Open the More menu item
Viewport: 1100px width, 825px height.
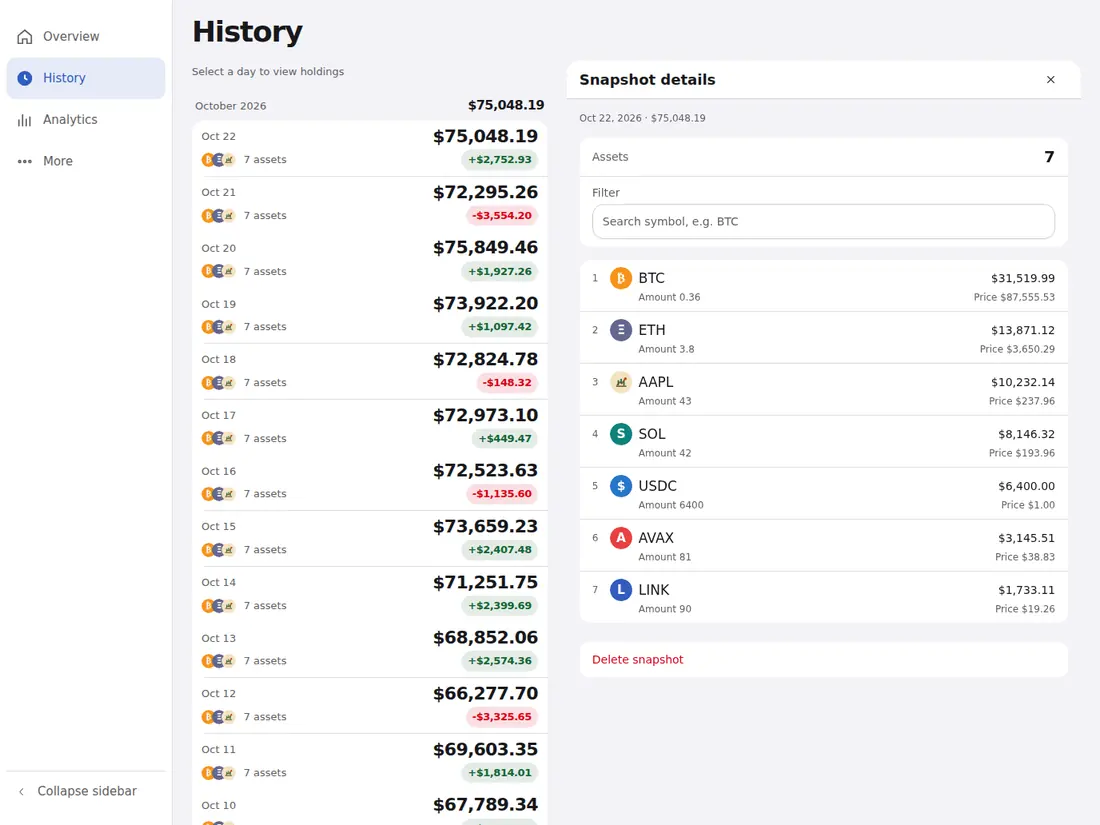point(86,161)
